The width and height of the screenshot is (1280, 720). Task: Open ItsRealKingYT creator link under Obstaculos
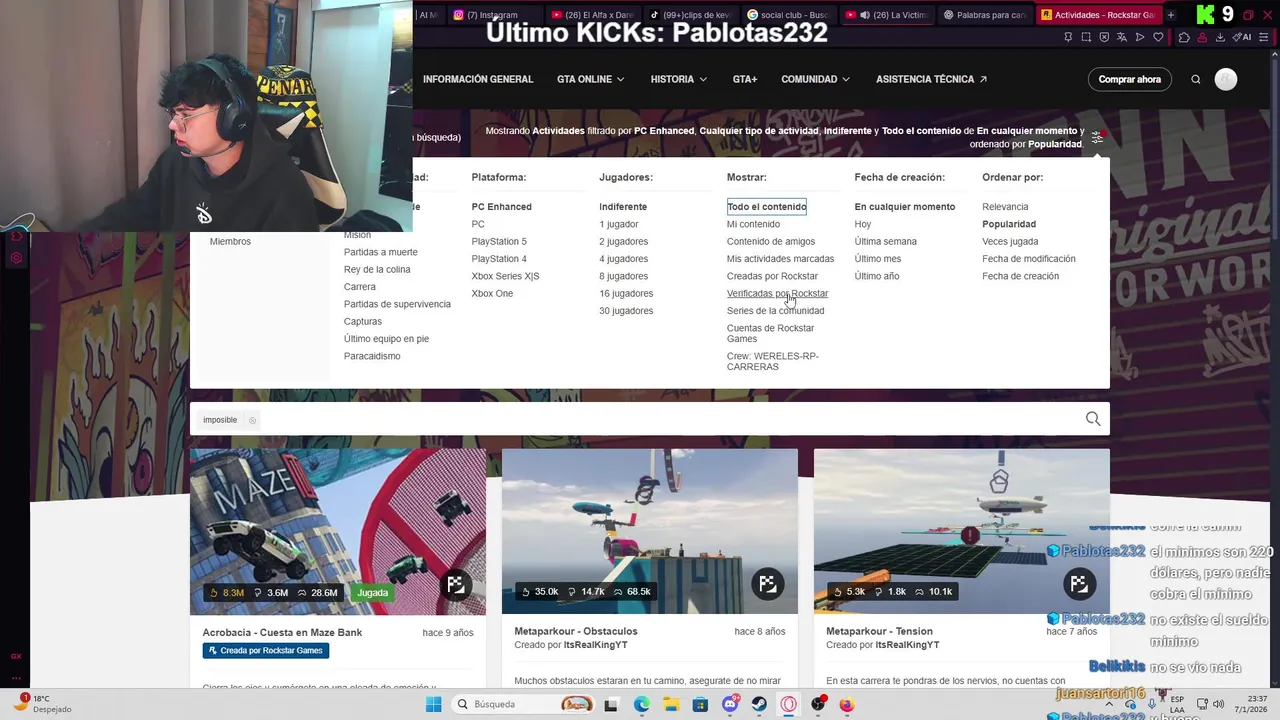point(595,646)
